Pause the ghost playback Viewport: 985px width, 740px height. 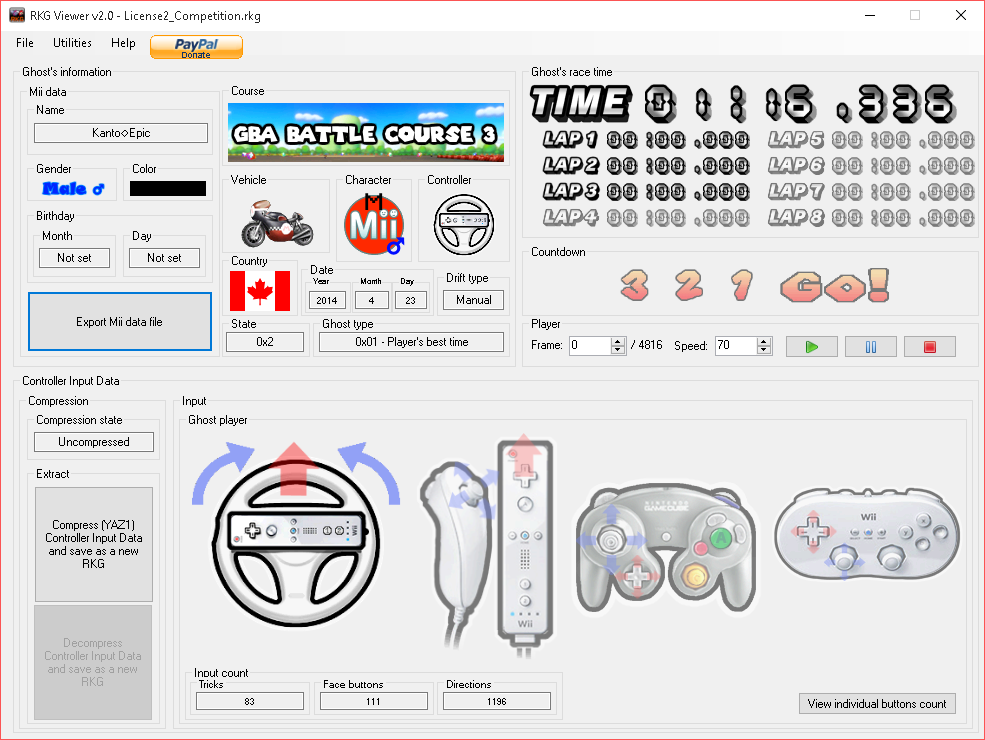tap(870, 347)
